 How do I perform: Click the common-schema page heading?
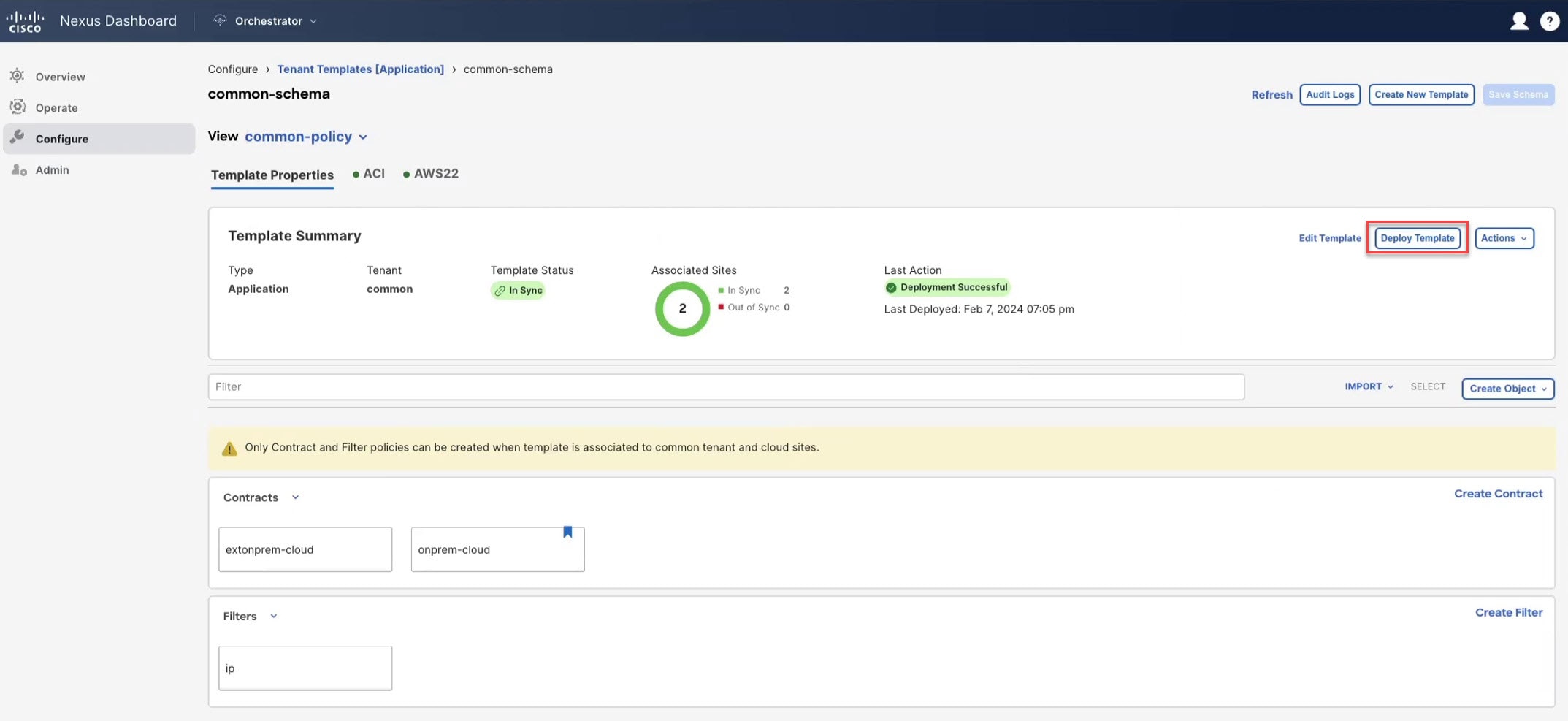pyautogui.click(x=269, y=94)
